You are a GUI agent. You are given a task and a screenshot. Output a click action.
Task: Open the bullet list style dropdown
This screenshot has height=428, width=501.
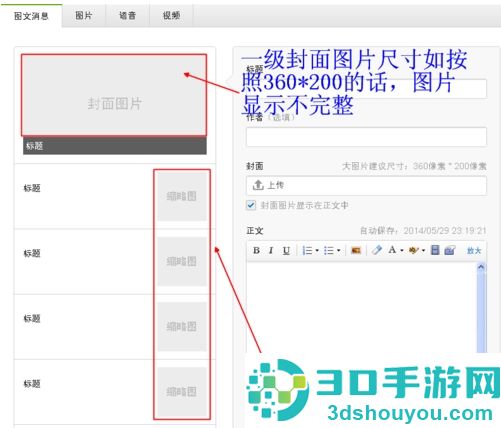[339, 250]
